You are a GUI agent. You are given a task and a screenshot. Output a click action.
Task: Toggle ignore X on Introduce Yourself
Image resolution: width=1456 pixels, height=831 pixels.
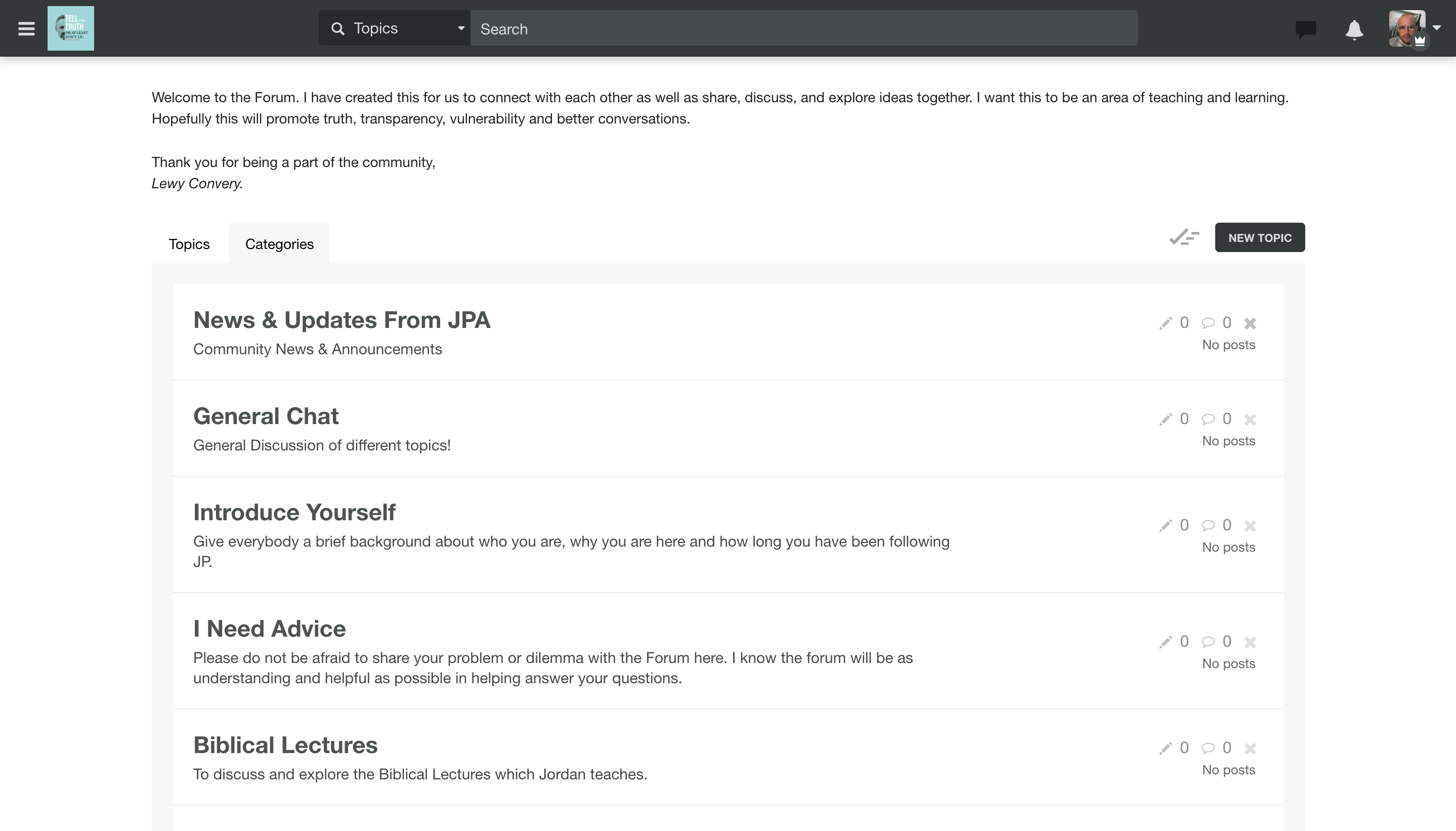(1250, 526)
